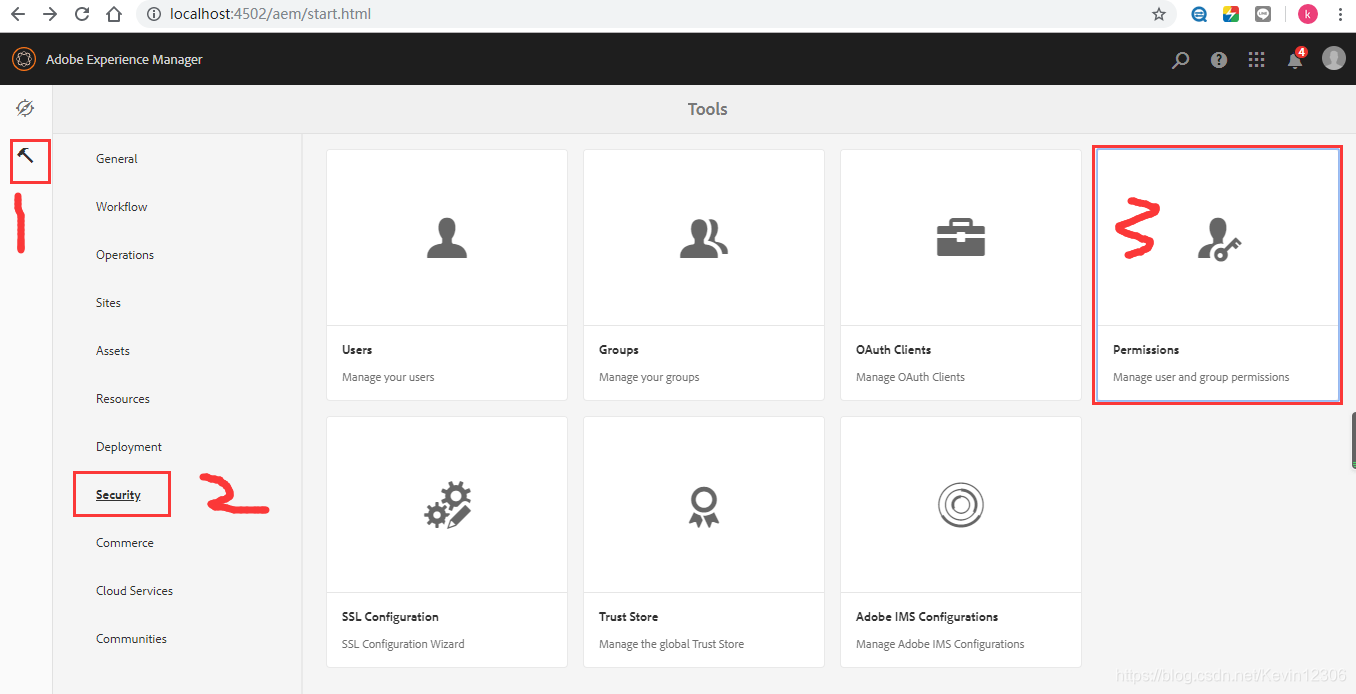Click the Adobe IMS Configurations circular icon
Screen dimensions: 1356x694
point(961,505)
